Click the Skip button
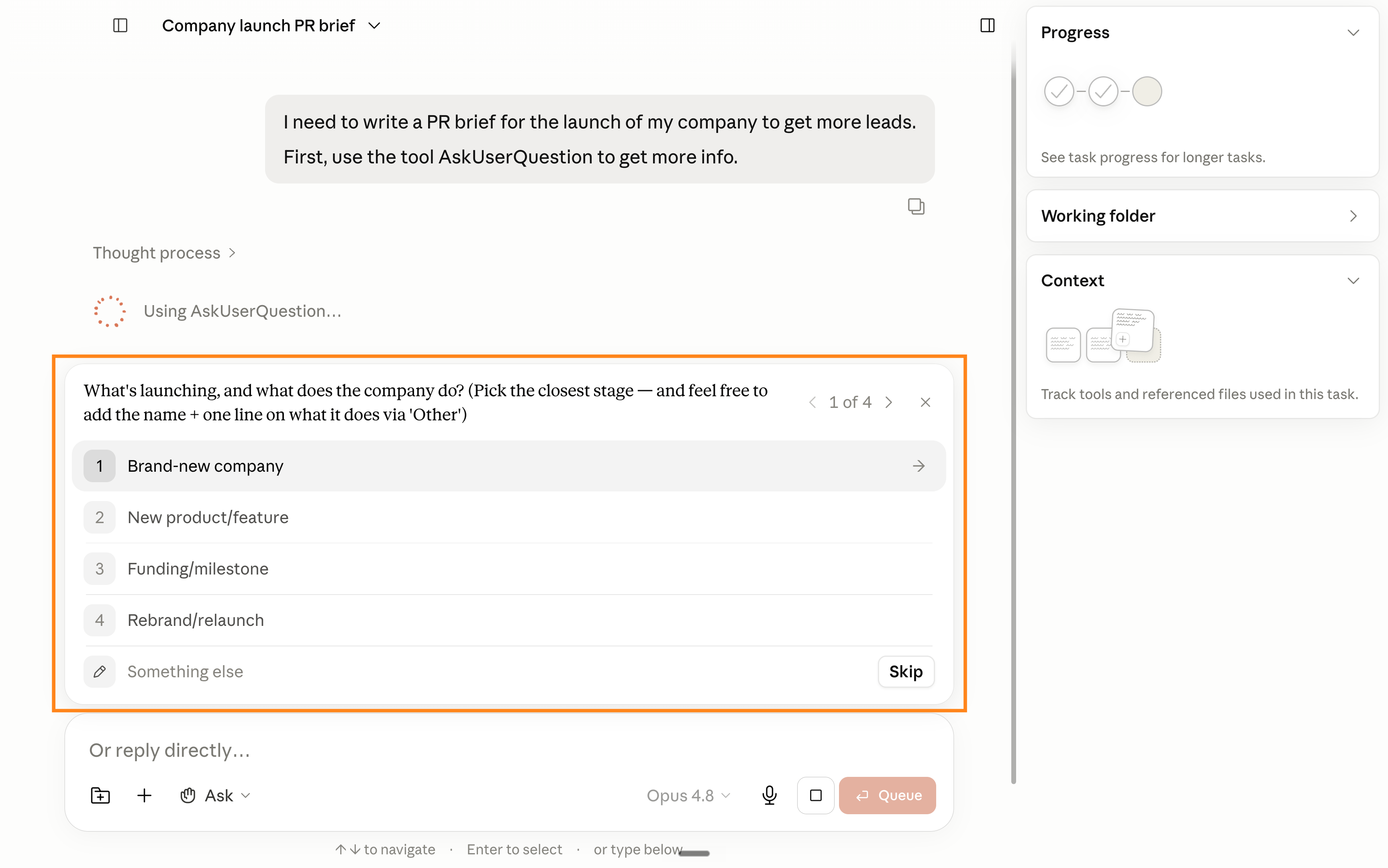The height and width of the screenshot is (868, 1388). (x=906, y=671)
